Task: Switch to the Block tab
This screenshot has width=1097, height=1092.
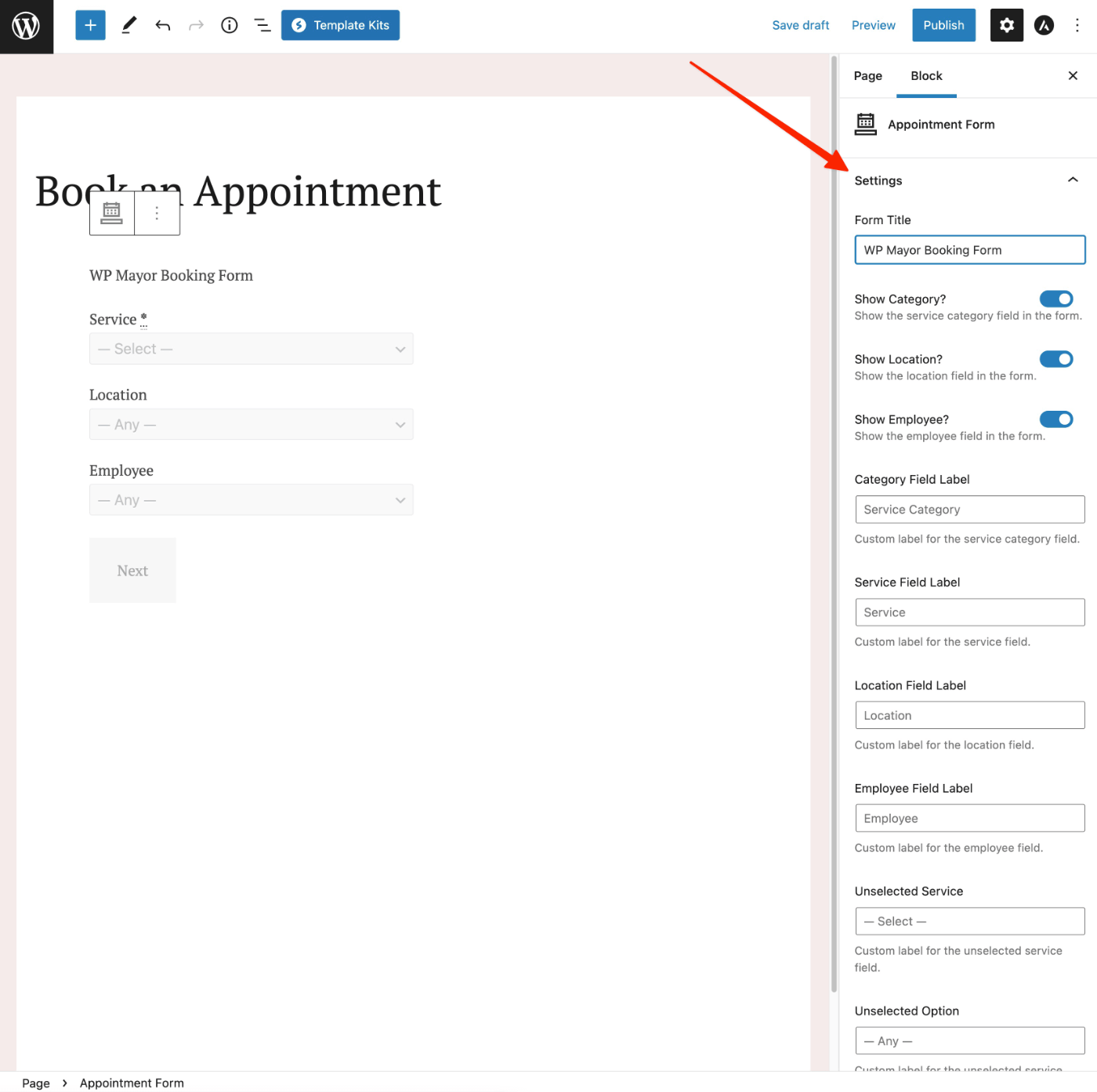Action: (926, 75)
